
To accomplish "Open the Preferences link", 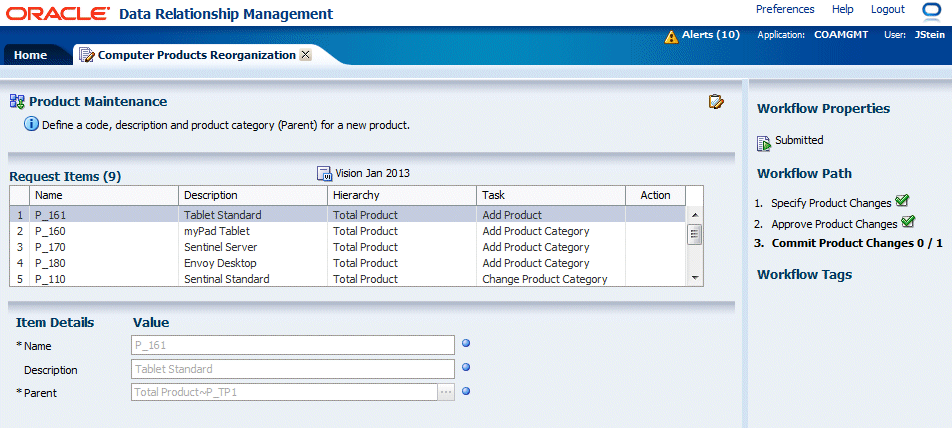I will (785, 9).
